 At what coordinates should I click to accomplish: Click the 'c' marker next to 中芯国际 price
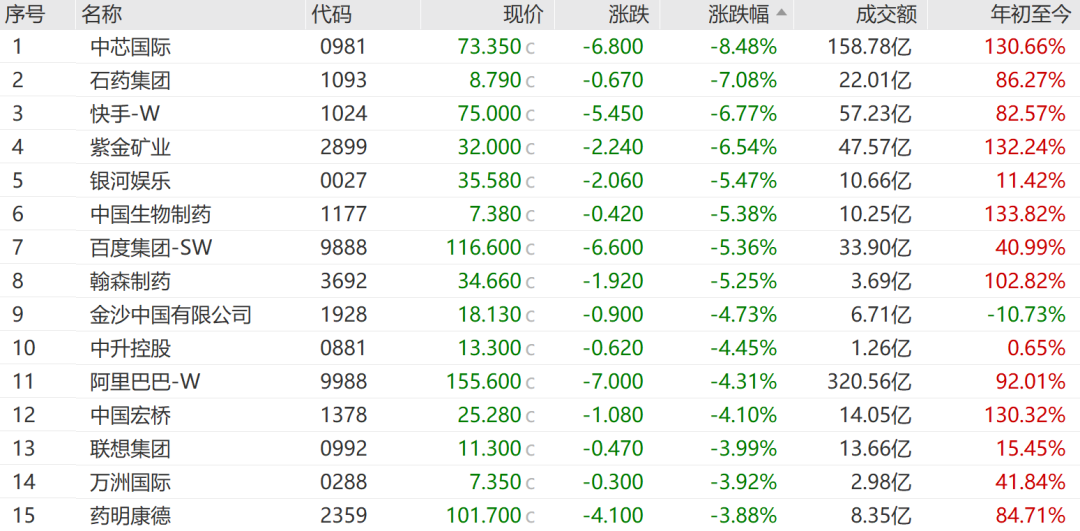click(x=530, y=47)
